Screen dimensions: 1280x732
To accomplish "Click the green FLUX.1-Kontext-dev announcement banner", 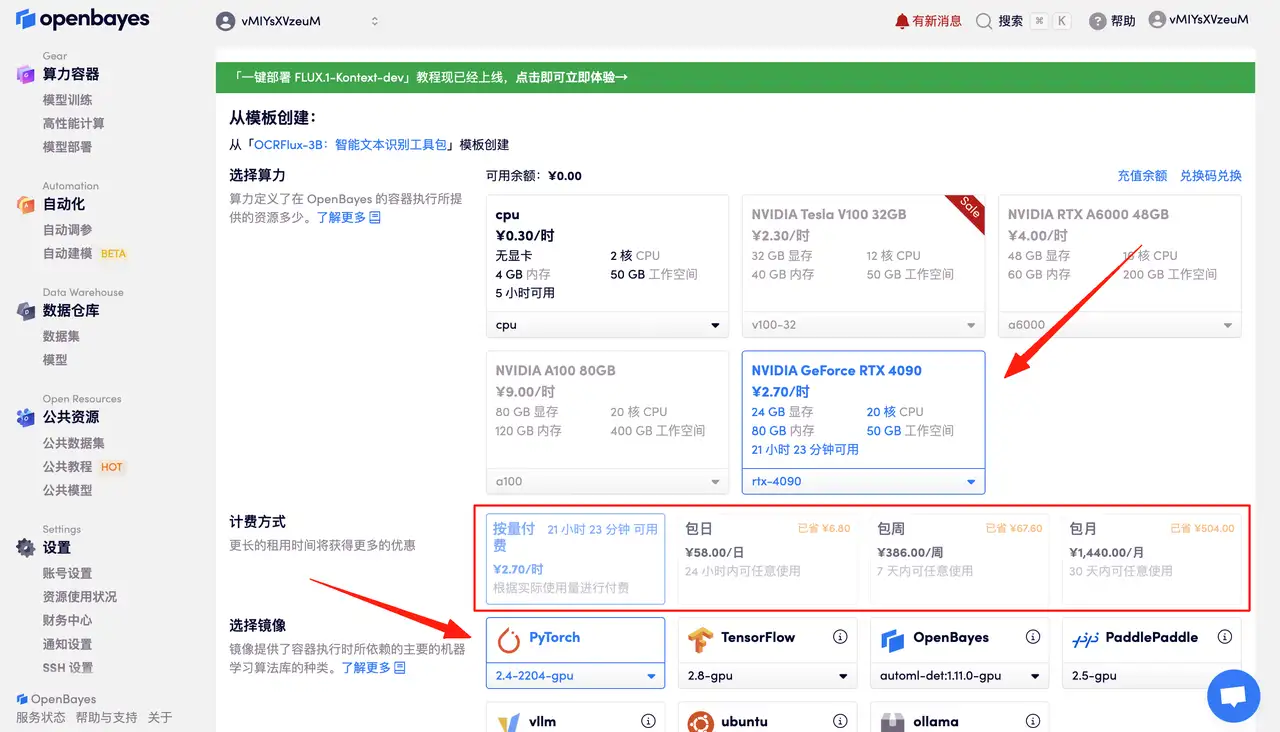I will point(735,77).
